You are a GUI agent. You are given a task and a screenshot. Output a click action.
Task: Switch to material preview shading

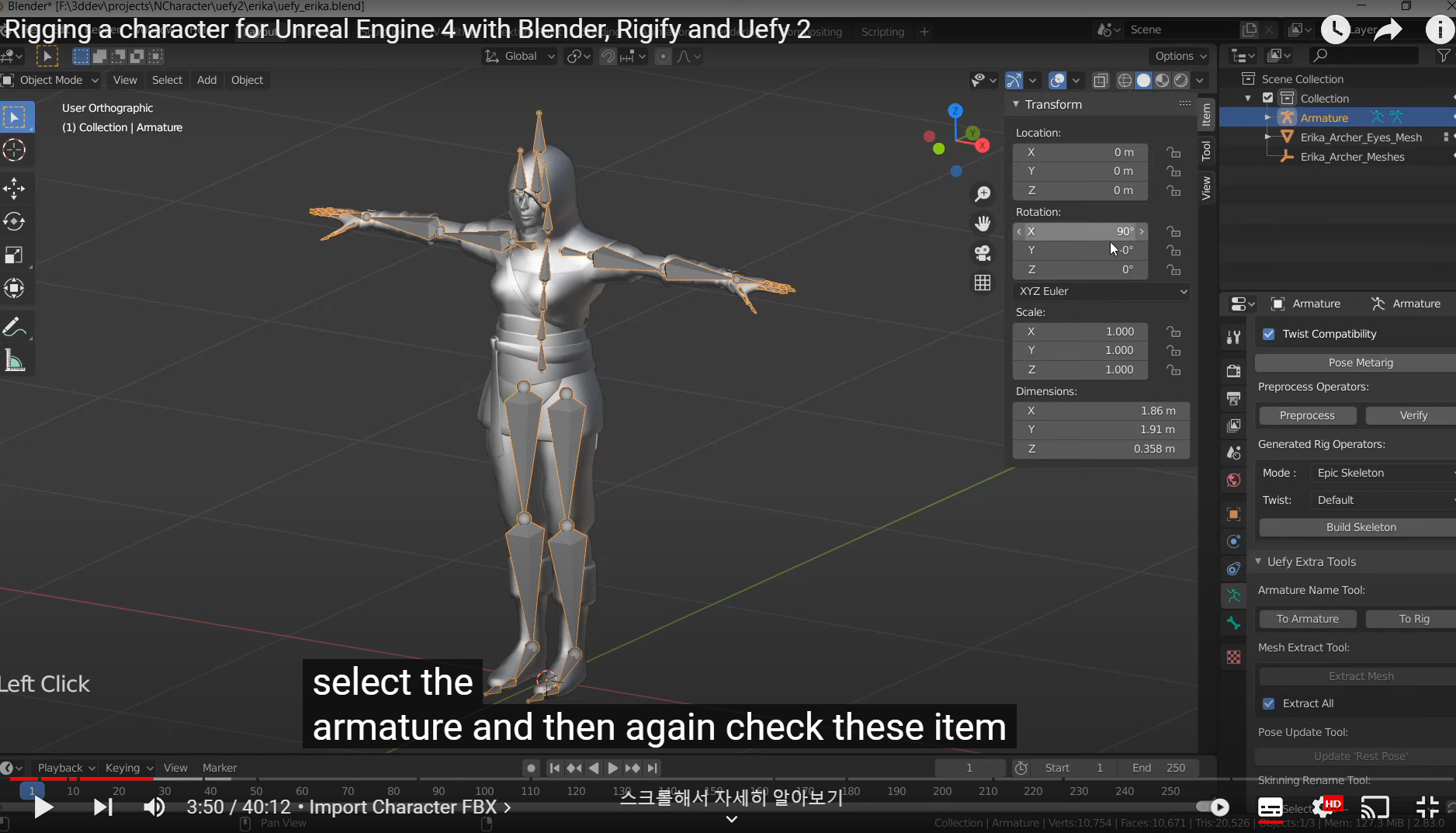[1162, 80]
